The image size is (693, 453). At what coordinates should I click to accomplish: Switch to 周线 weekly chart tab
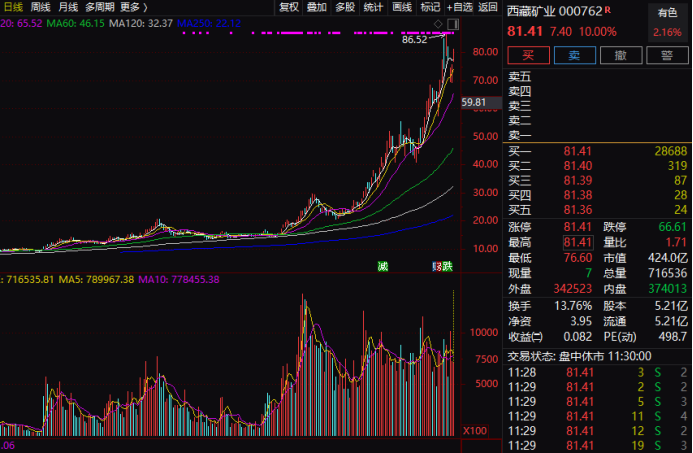coord(41,7)
